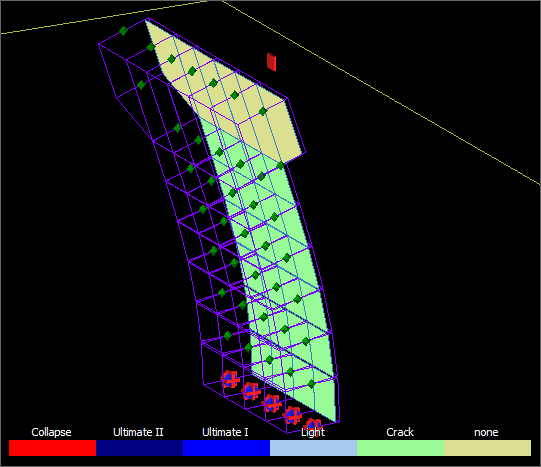This screenshot has height=467, width=541.
Task: Click the bright blue Ultimate I swatch
Action: [x=226, y=448]
